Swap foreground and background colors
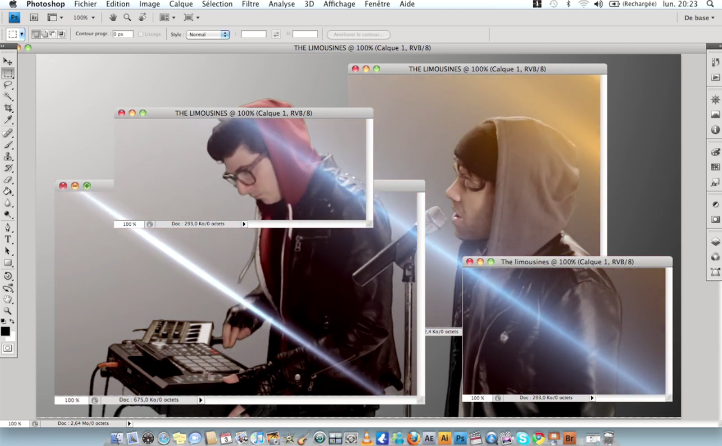This screenshot has height=446, width=722. tap(12, 321)
